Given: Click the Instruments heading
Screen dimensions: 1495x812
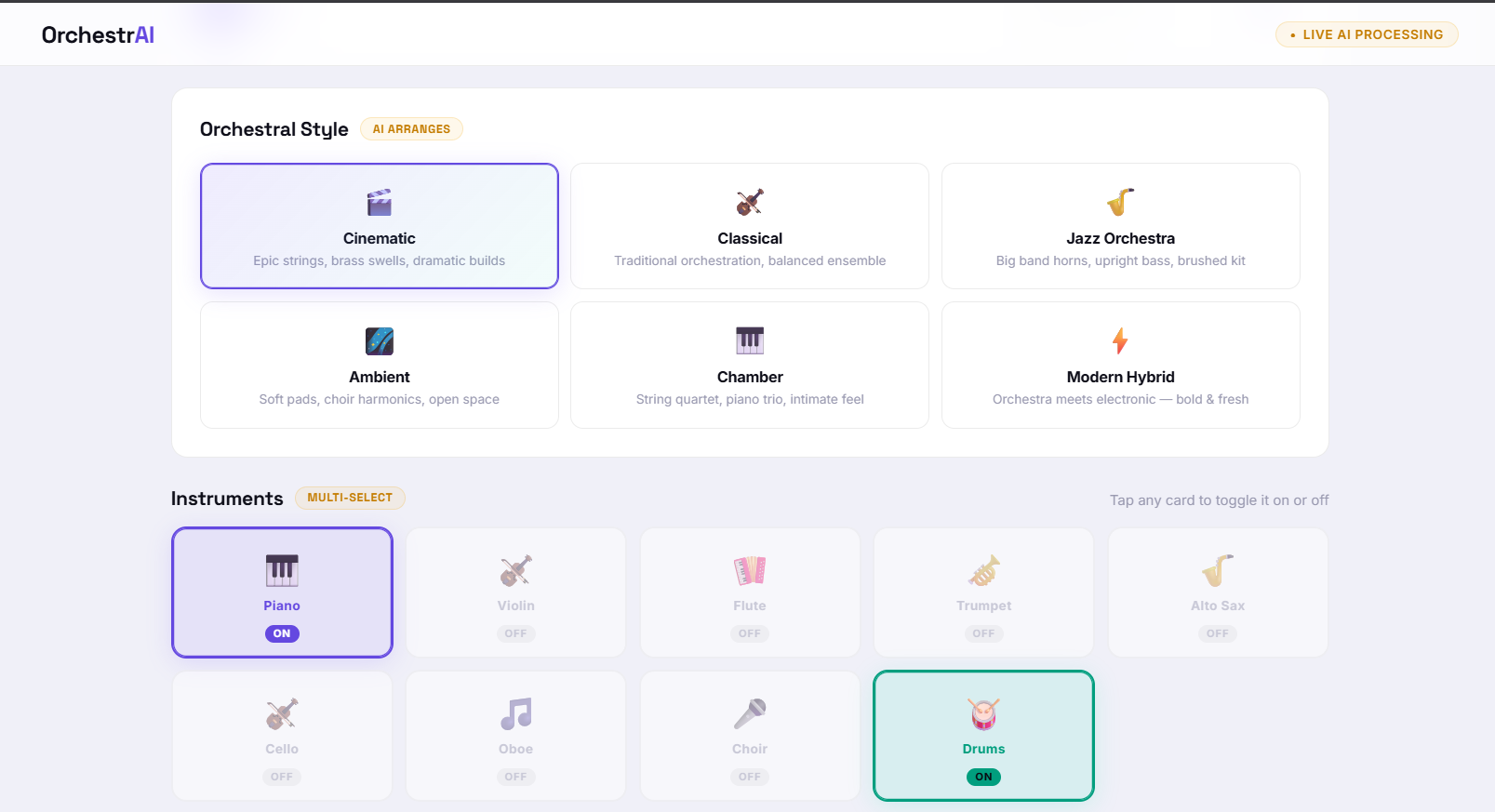Looking at the screenshot, I should pos(227,499).
